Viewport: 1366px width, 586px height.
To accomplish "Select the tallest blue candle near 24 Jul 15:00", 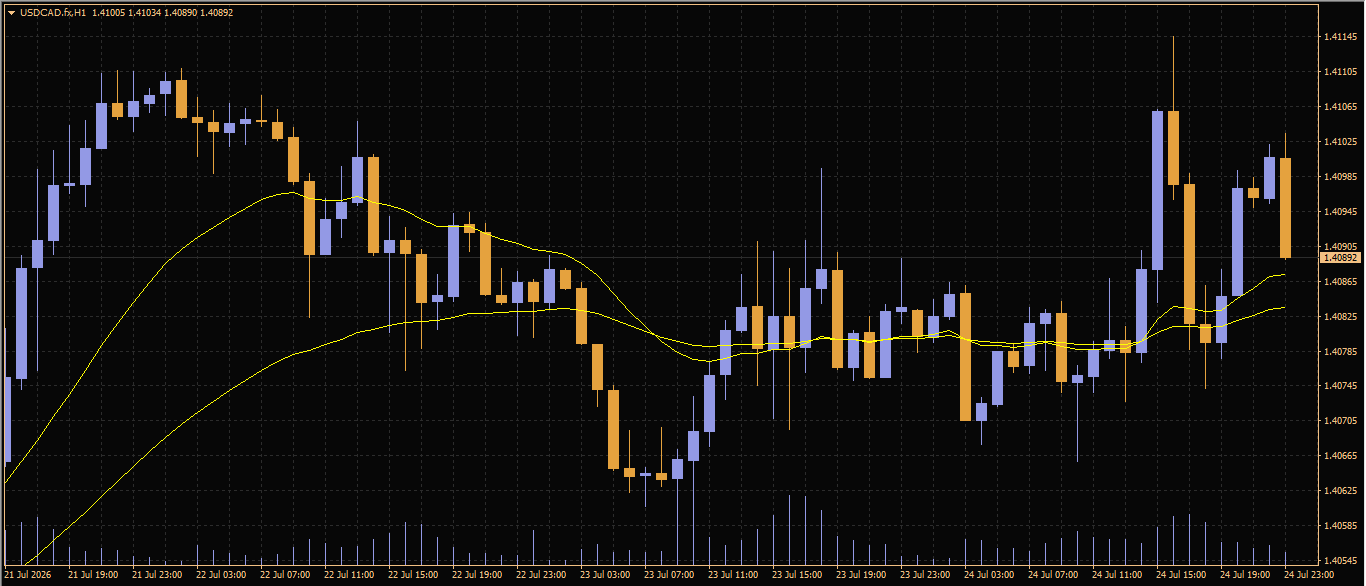I will 1158,190.
